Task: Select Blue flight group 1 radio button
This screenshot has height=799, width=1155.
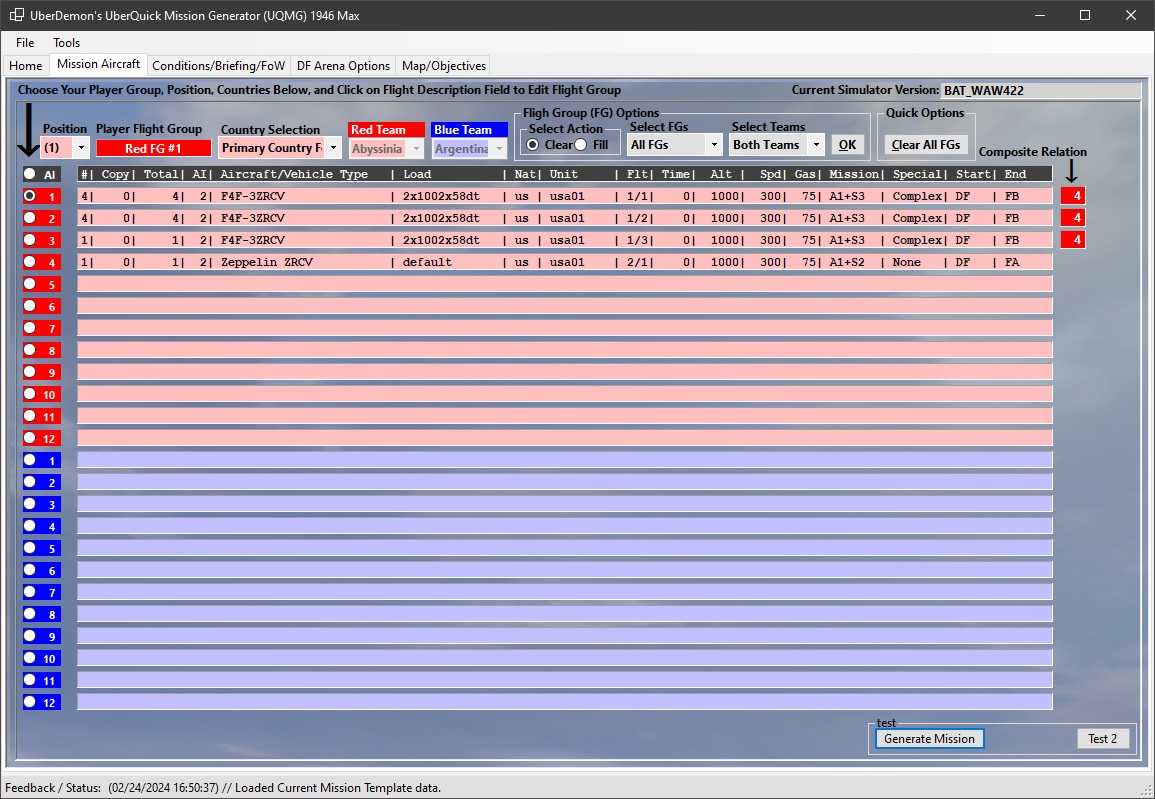Action: (29, 460)
